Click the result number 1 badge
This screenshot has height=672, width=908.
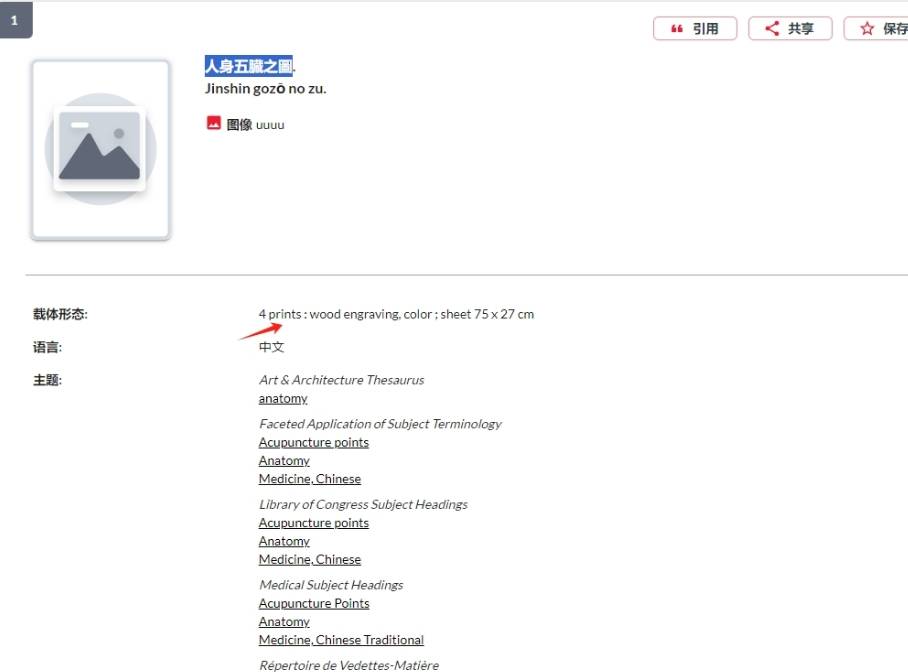(16, 20)
